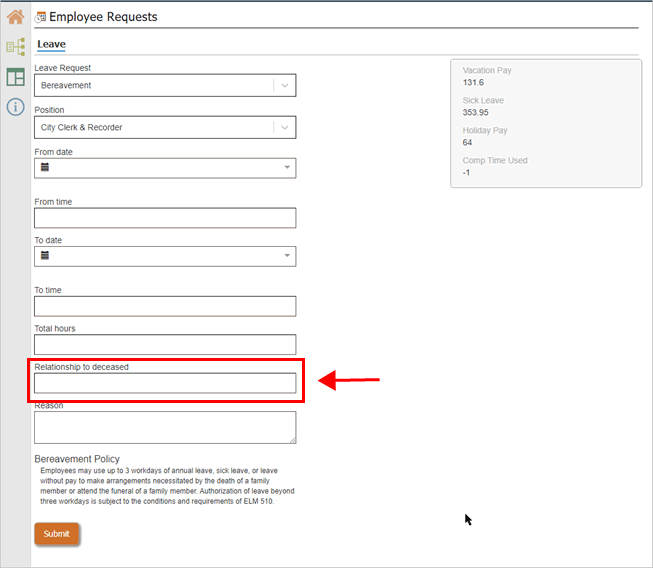Click the layout panel icon in sidebar
Viewport: 653px width, 568px height.
tap(15, 77)
